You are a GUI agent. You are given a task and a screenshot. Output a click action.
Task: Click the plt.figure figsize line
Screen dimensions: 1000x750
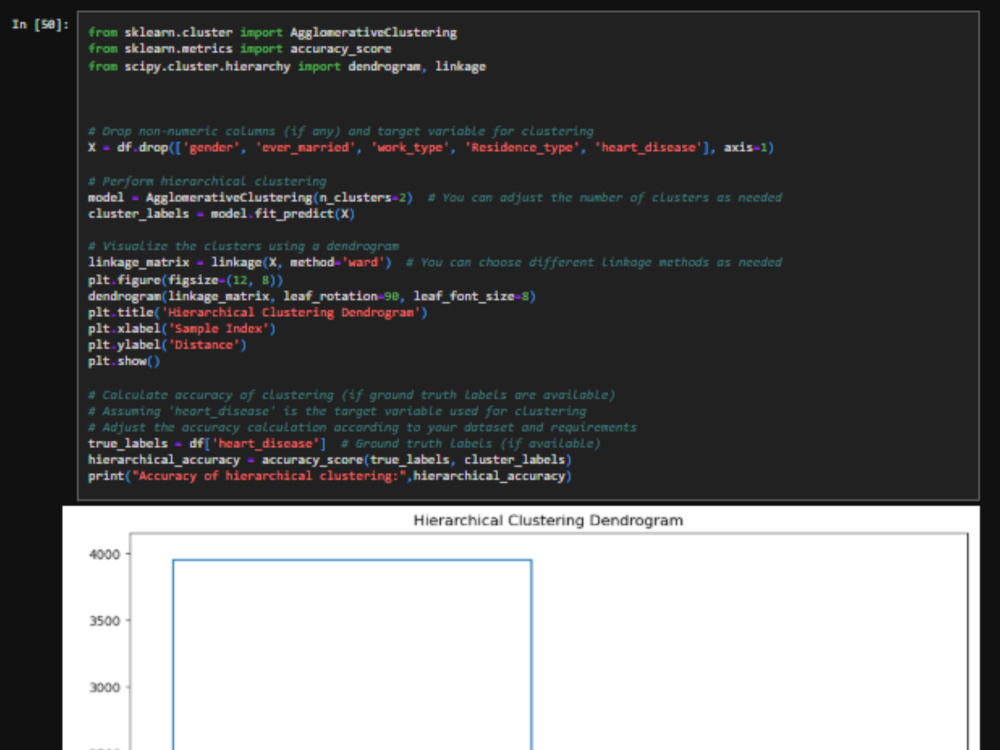click(x=186, y=280)
